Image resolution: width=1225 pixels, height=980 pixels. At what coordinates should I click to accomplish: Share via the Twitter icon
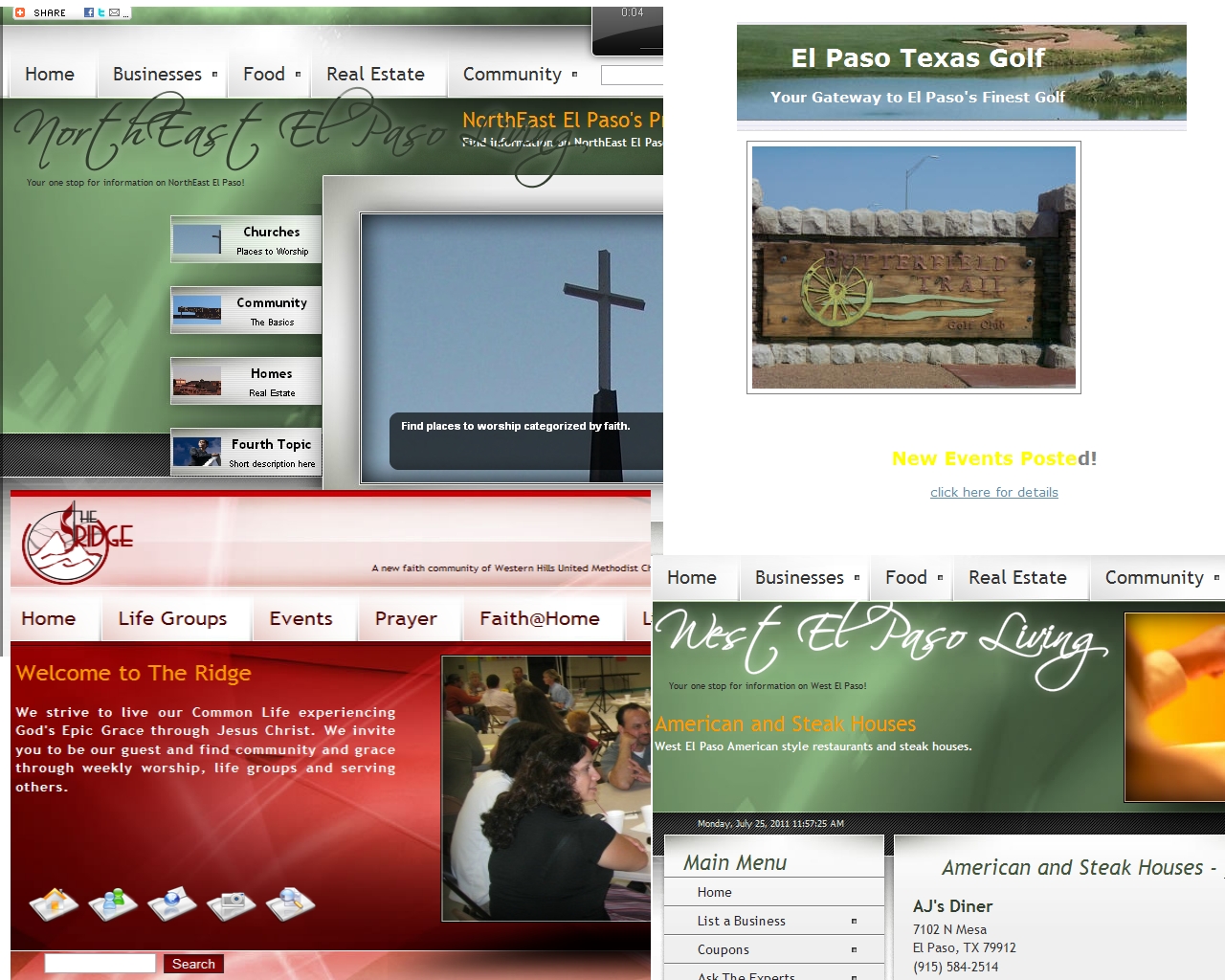[101, 12]
